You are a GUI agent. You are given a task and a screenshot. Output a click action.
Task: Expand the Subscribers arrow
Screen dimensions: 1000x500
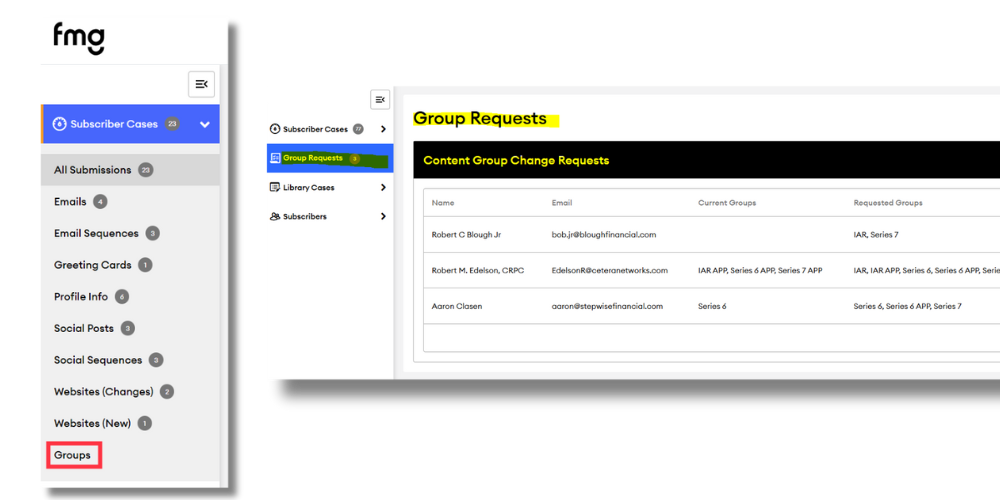383,216
